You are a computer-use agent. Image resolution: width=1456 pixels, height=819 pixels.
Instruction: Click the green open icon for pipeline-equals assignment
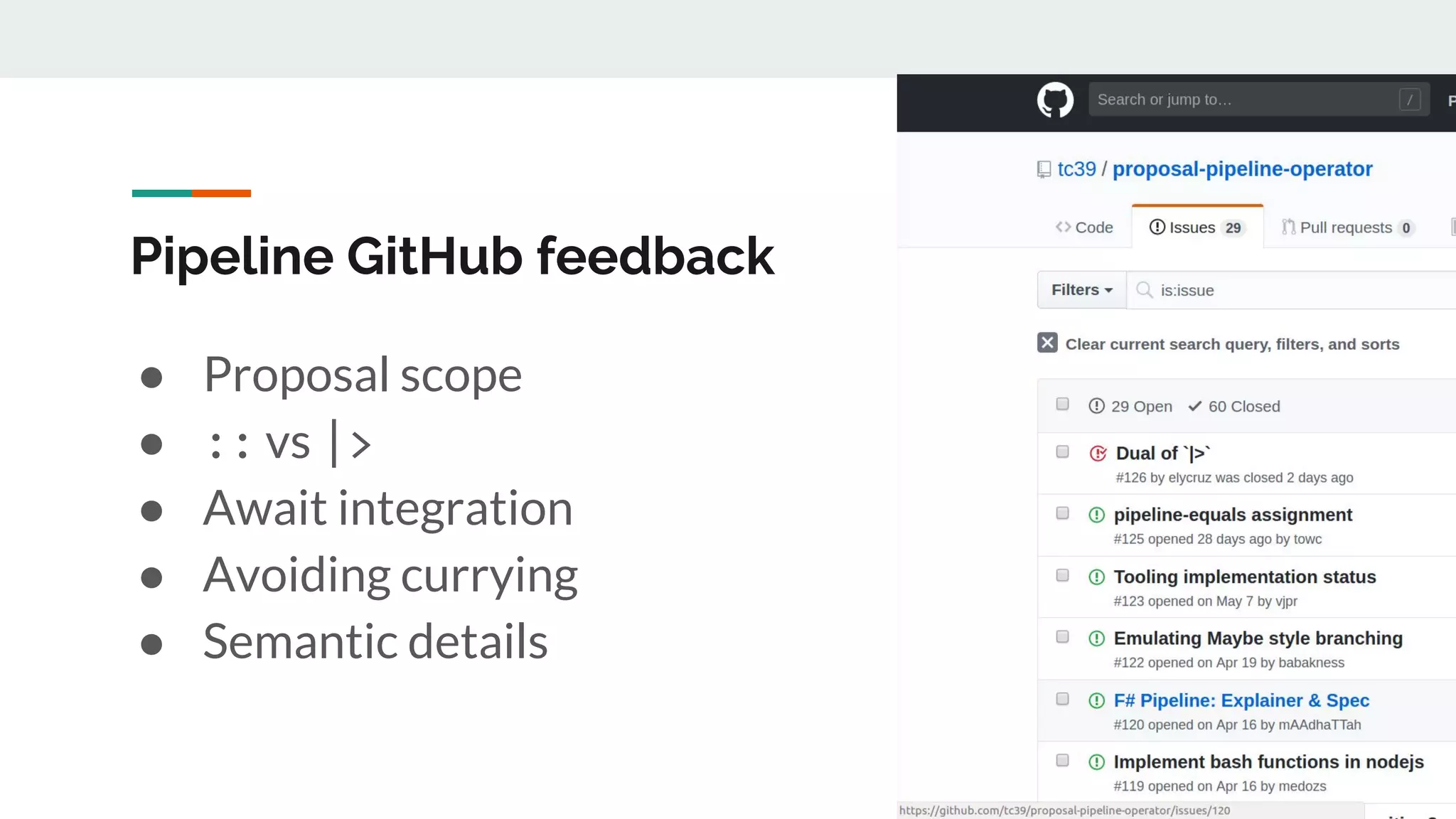(1097, 515)
